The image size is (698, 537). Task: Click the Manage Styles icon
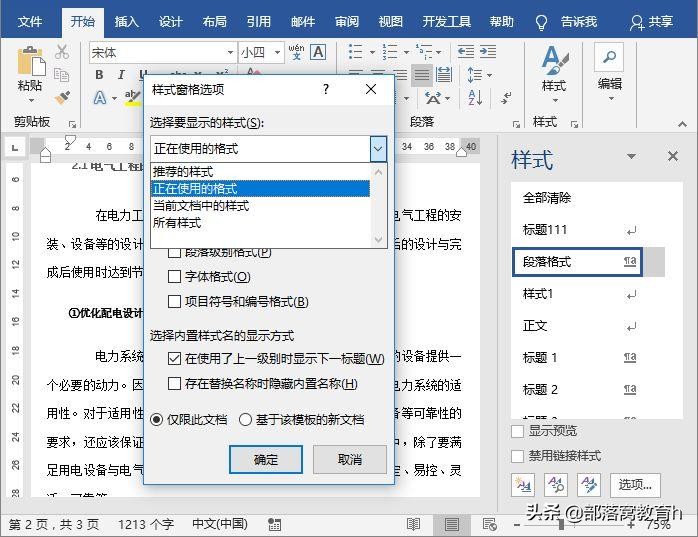pyautogui.click(x=589, y=485)
